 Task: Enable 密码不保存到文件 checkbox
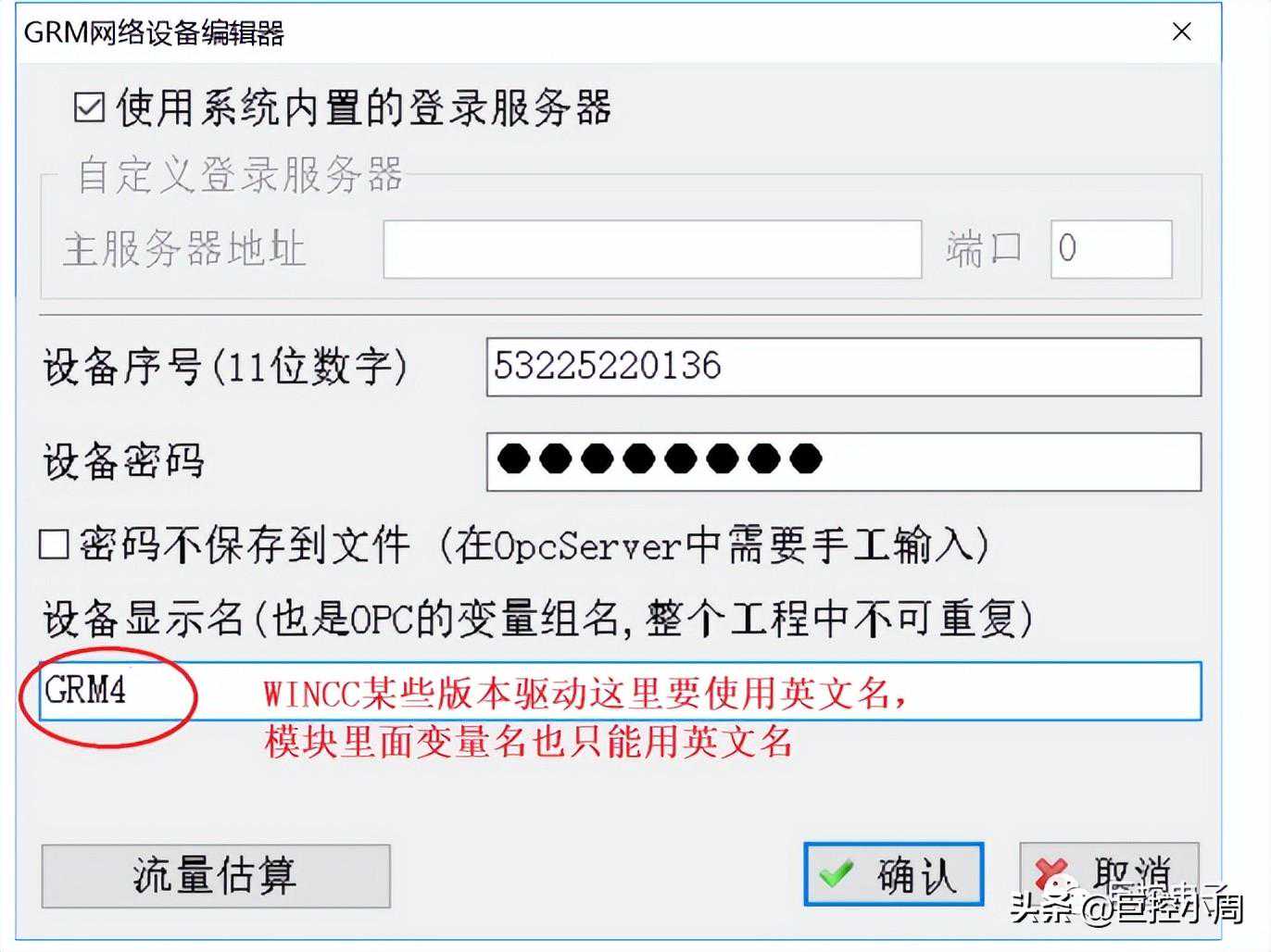54,545
